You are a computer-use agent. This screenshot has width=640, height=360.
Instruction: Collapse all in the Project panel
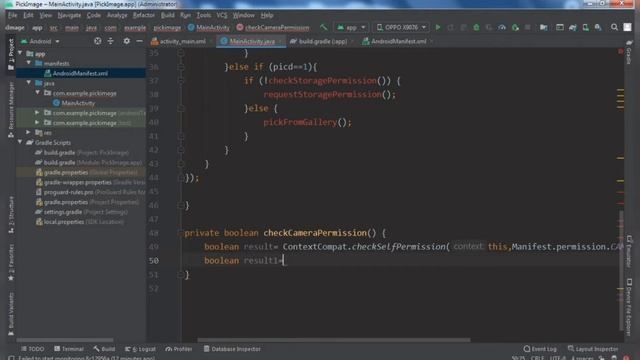coord(111,41)
